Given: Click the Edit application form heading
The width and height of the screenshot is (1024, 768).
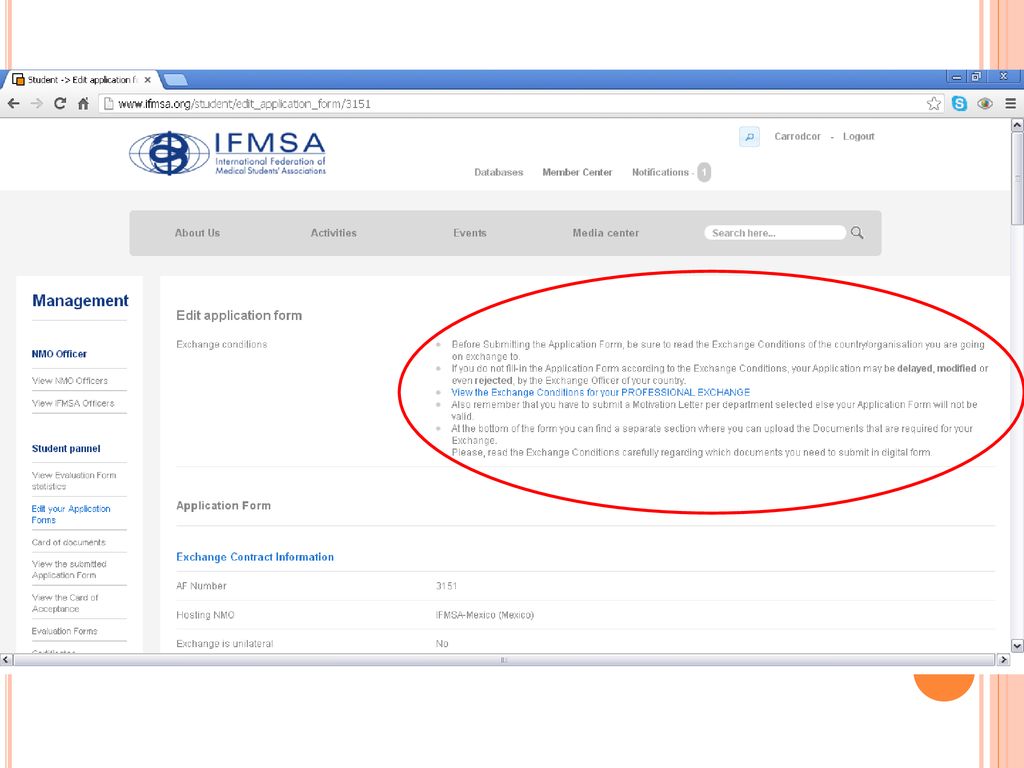Looking at the screenshot, I should point(239,315).
